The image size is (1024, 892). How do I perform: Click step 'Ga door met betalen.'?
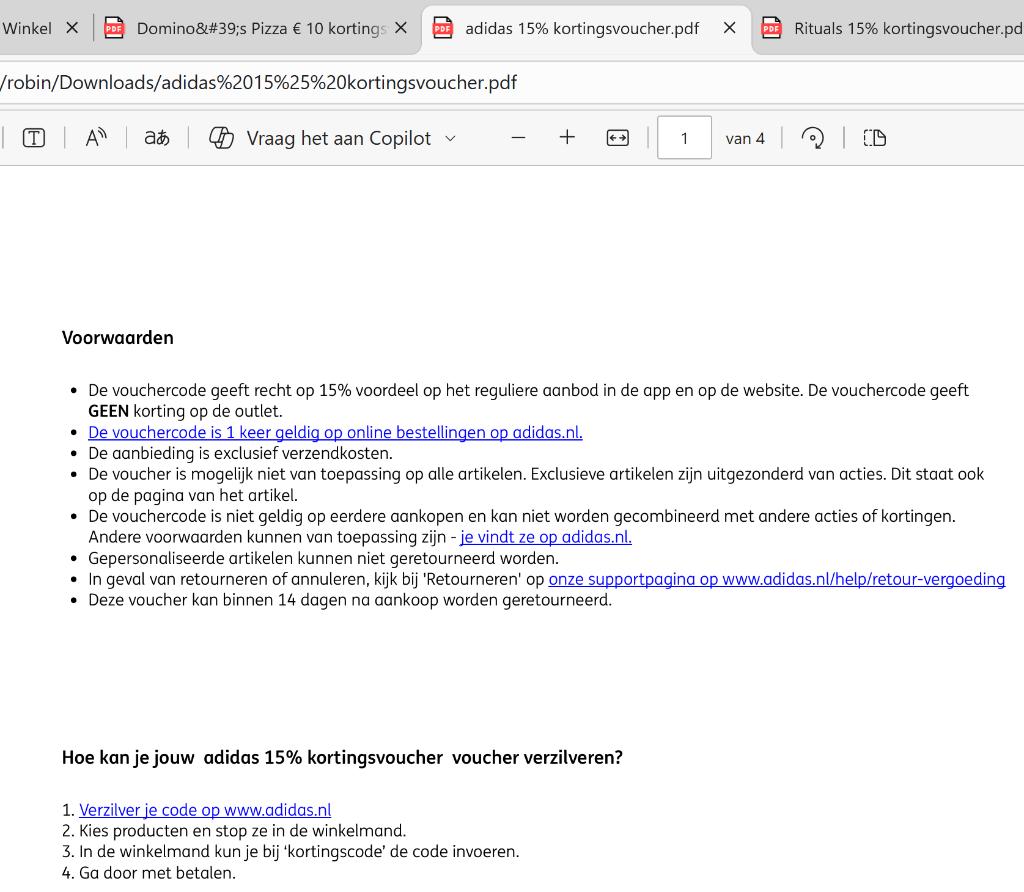[157, 873]
